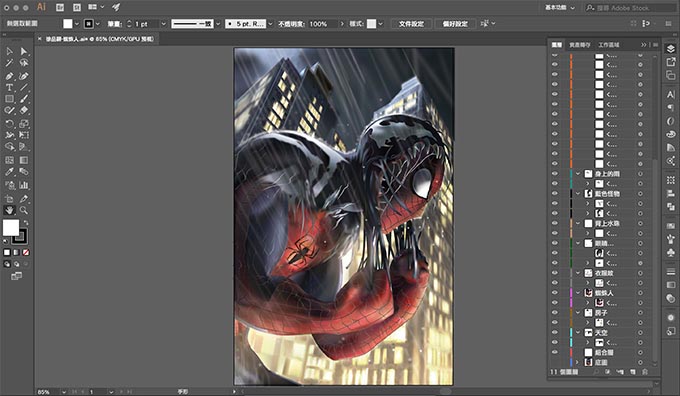Screen dimensions: 680x396
Task: Open Adobe Bridge from top bar
Action: click(x=60, y=7)
